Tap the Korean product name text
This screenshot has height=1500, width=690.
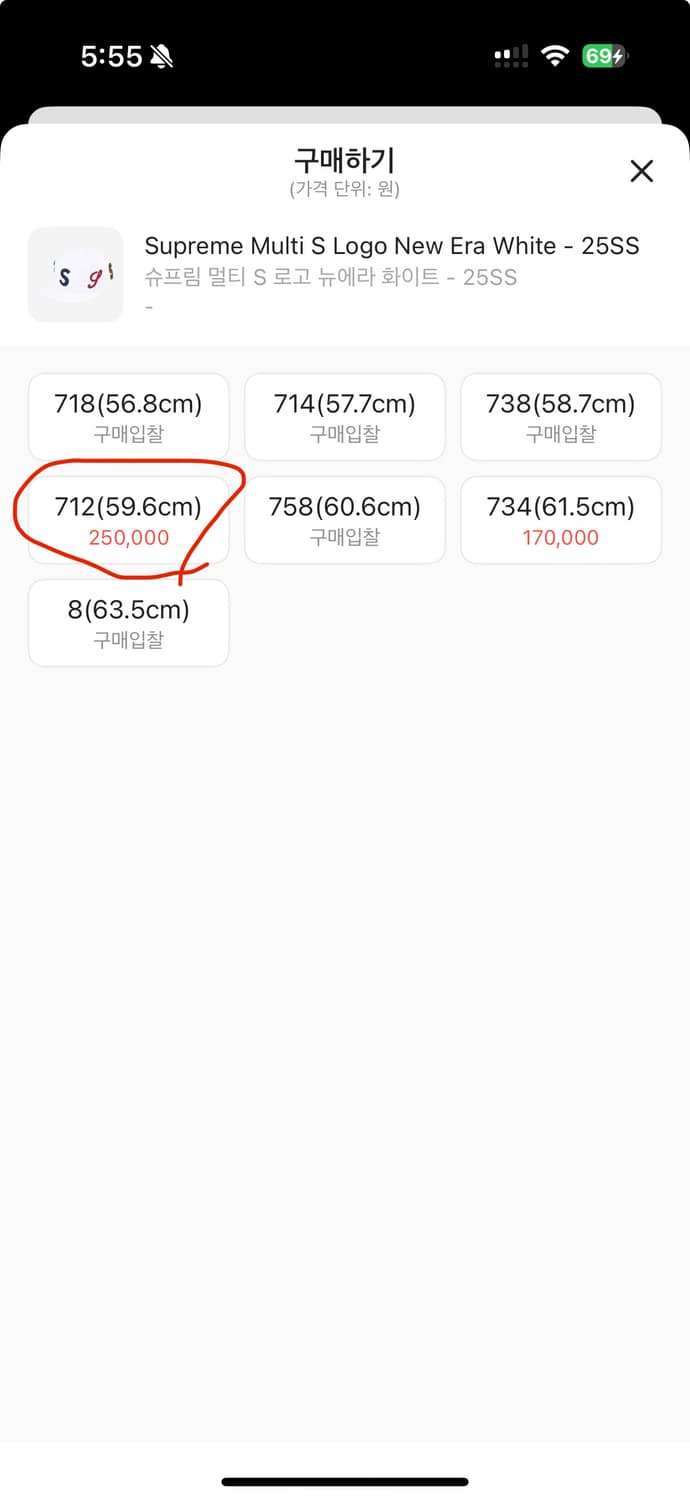point(331,277)
